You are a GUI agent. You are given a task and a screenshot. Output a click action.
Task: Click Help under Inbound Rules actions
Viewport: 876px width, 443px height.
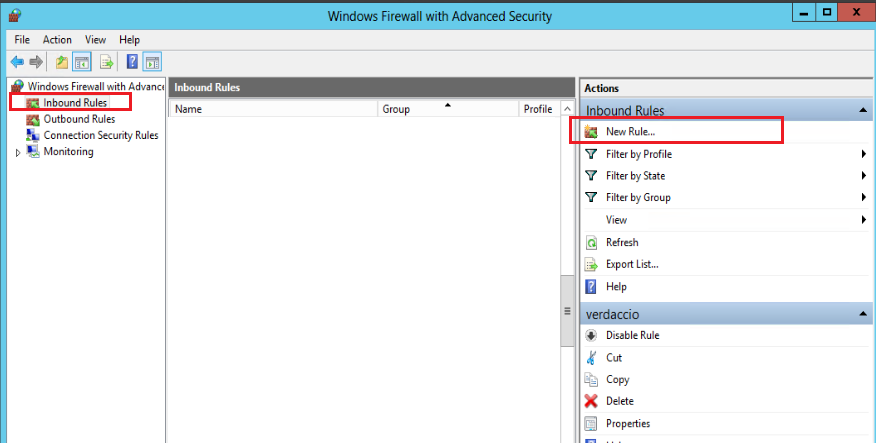[x=616, y=287]
